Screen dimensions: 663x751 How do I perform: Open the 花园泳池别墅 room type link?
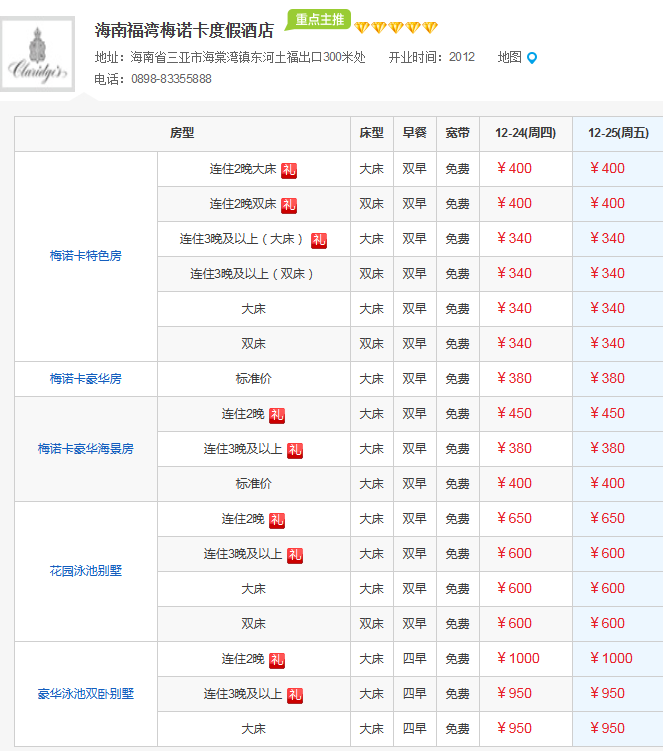pos(86,571)
